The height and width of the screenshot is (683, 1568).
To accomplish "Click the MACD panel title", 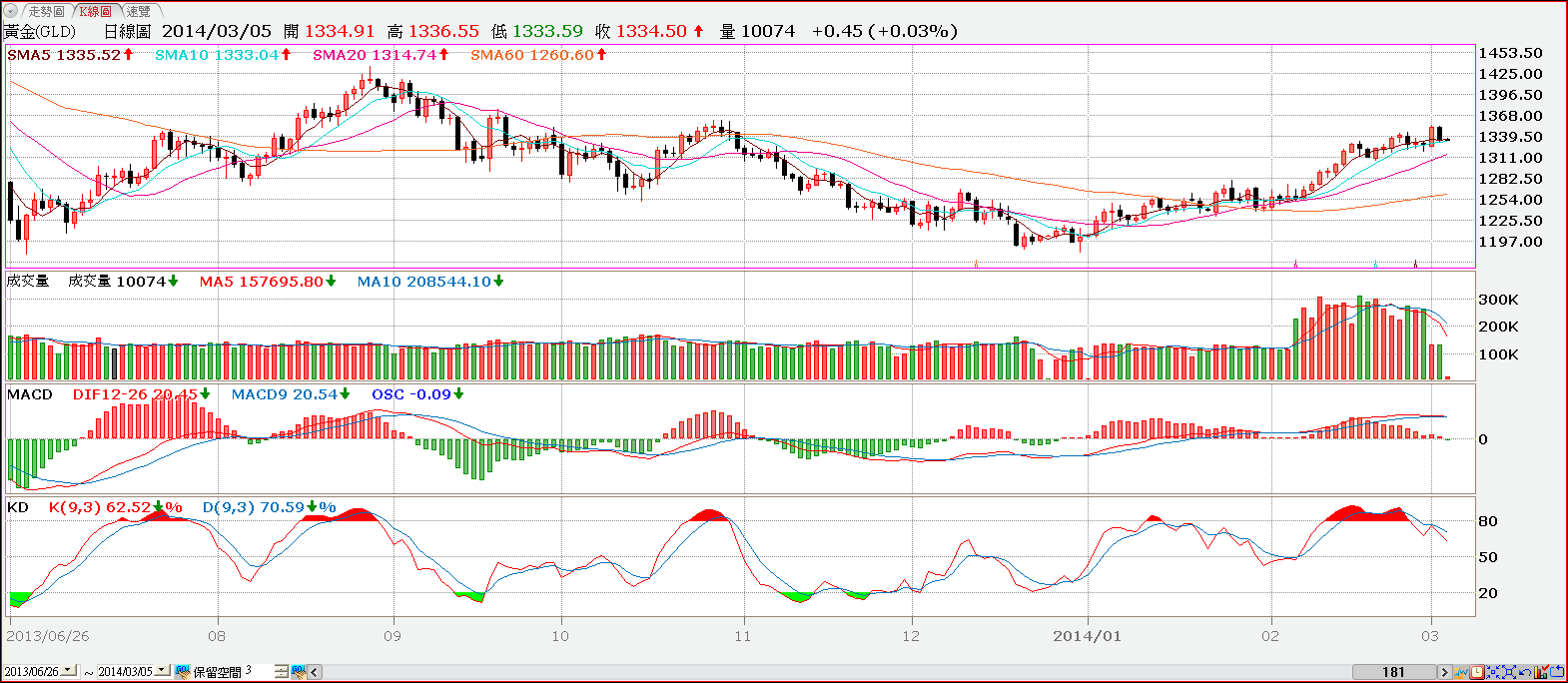I will 30,394.
